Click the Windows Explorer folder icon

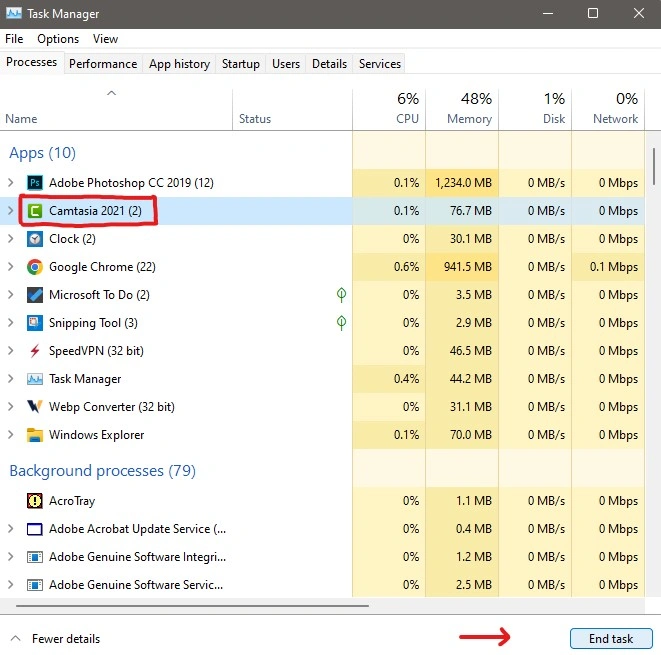click(35, 435)
